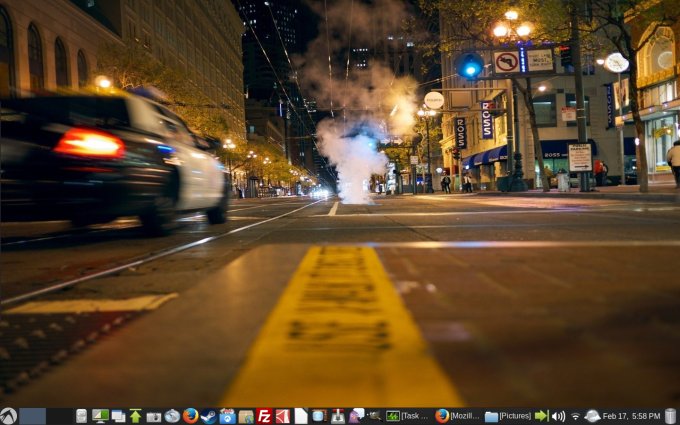The width and height of the screenshot is (680, 425).
Task: Launch FileZilla from the panel
Action: [x=264, y=416]
